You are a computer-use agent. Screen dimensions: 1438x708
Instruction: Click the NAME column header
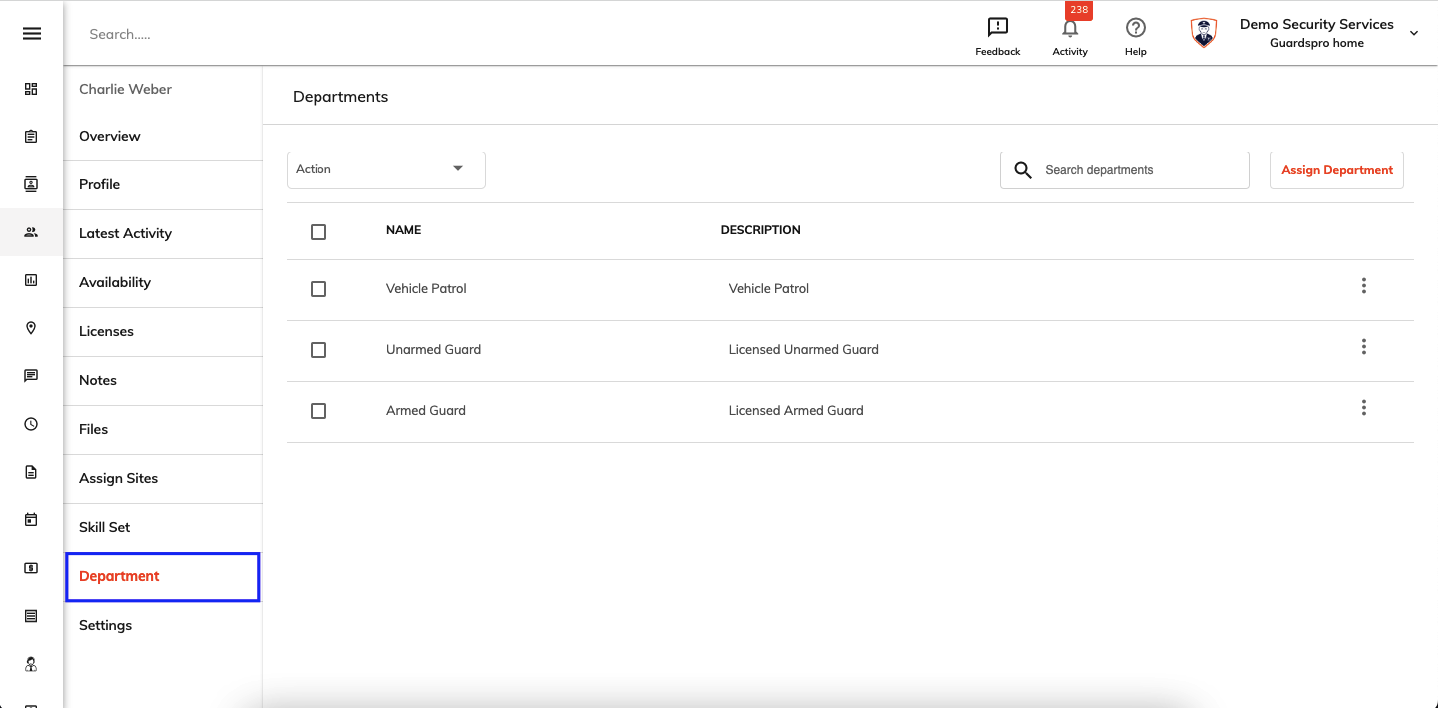[x=404, y=230]
